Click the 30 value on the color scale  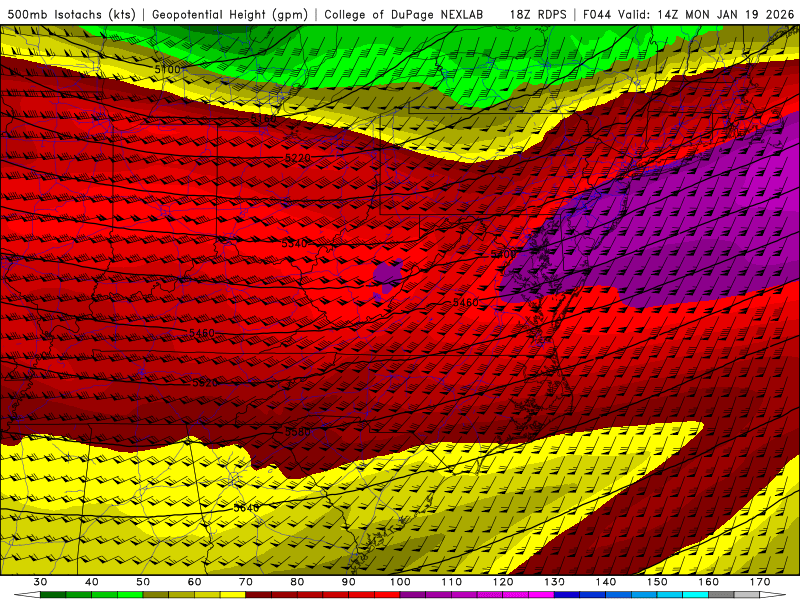point(40,582)
